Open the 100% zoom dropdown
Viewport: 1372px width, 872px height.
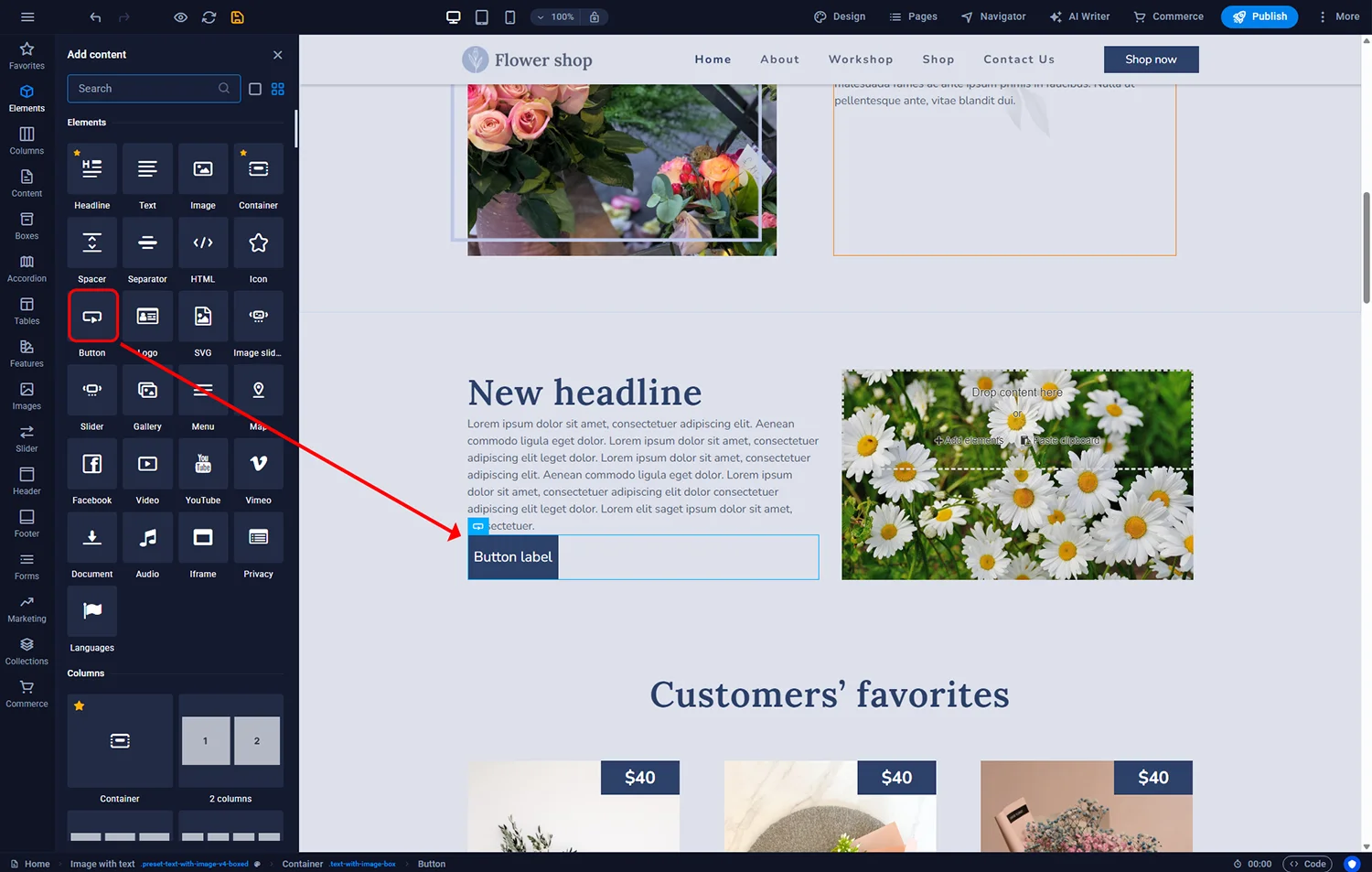(x=555, y=17)
